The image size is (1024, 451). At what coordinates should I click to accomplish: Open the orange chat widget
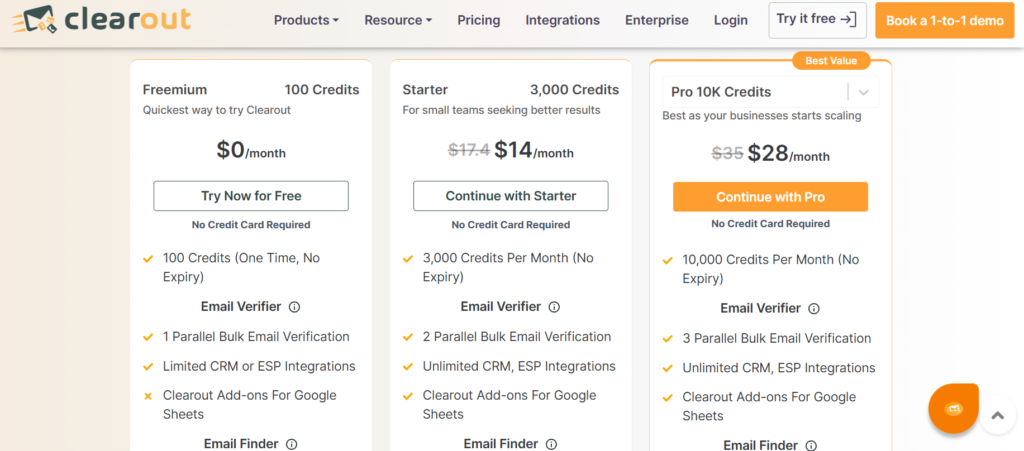(x=954, y=409)
